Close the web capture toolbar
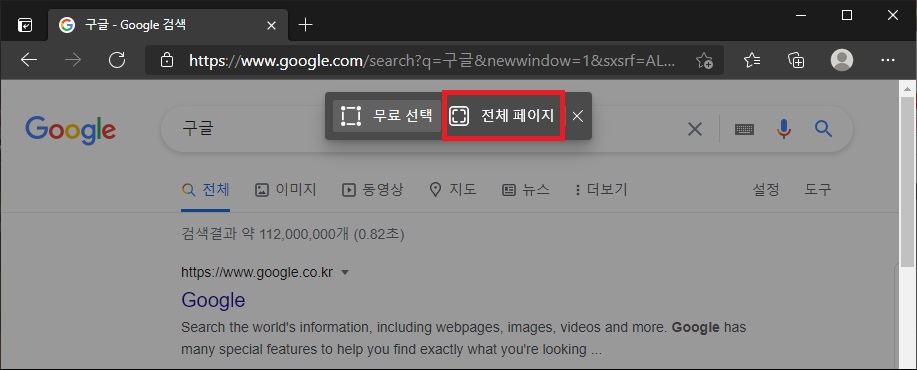The height and width of the screenshot is (370, 917). click(578, 116)
